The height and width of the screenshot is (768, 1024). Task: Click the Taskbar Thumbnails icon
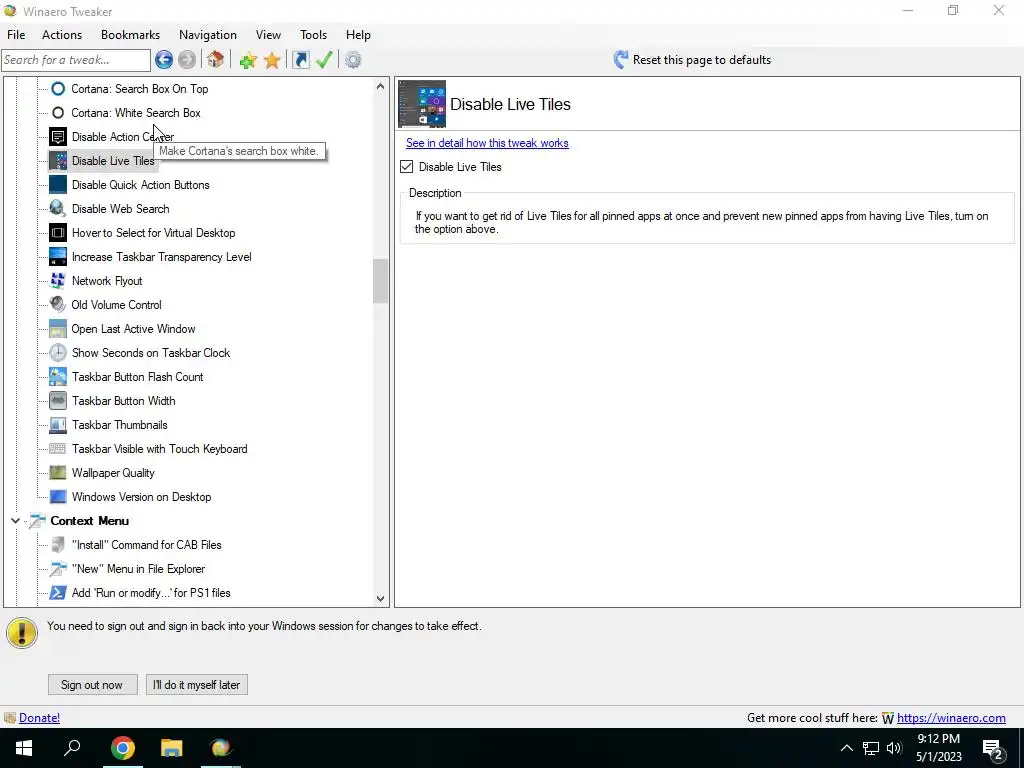click(58, 424)
